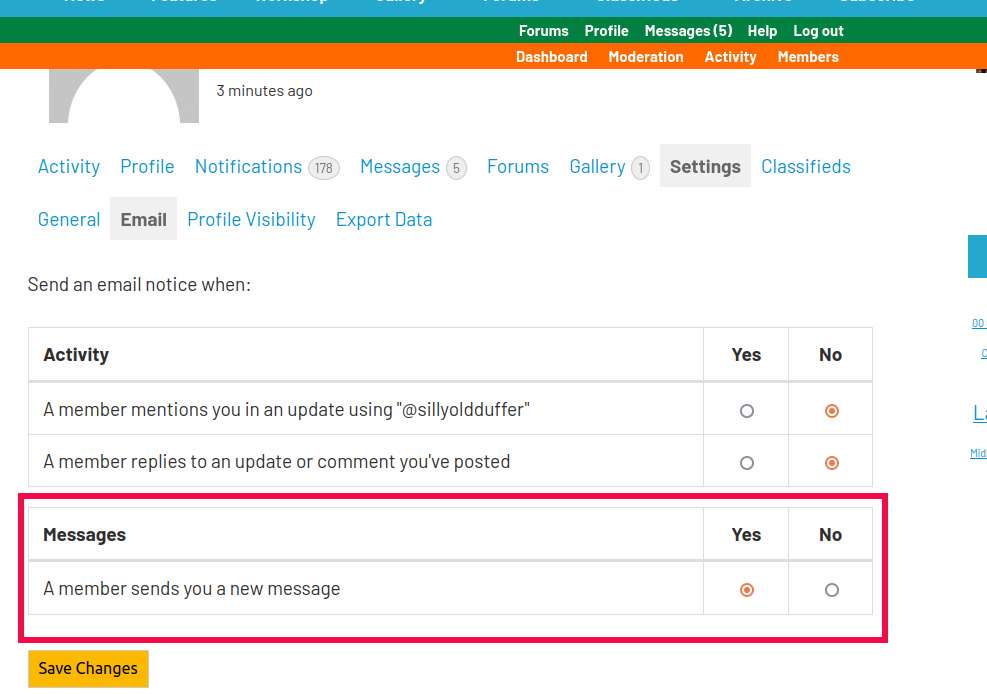Select Yes for replies to your update
The image size is (987, 694).
coord(747,463)
